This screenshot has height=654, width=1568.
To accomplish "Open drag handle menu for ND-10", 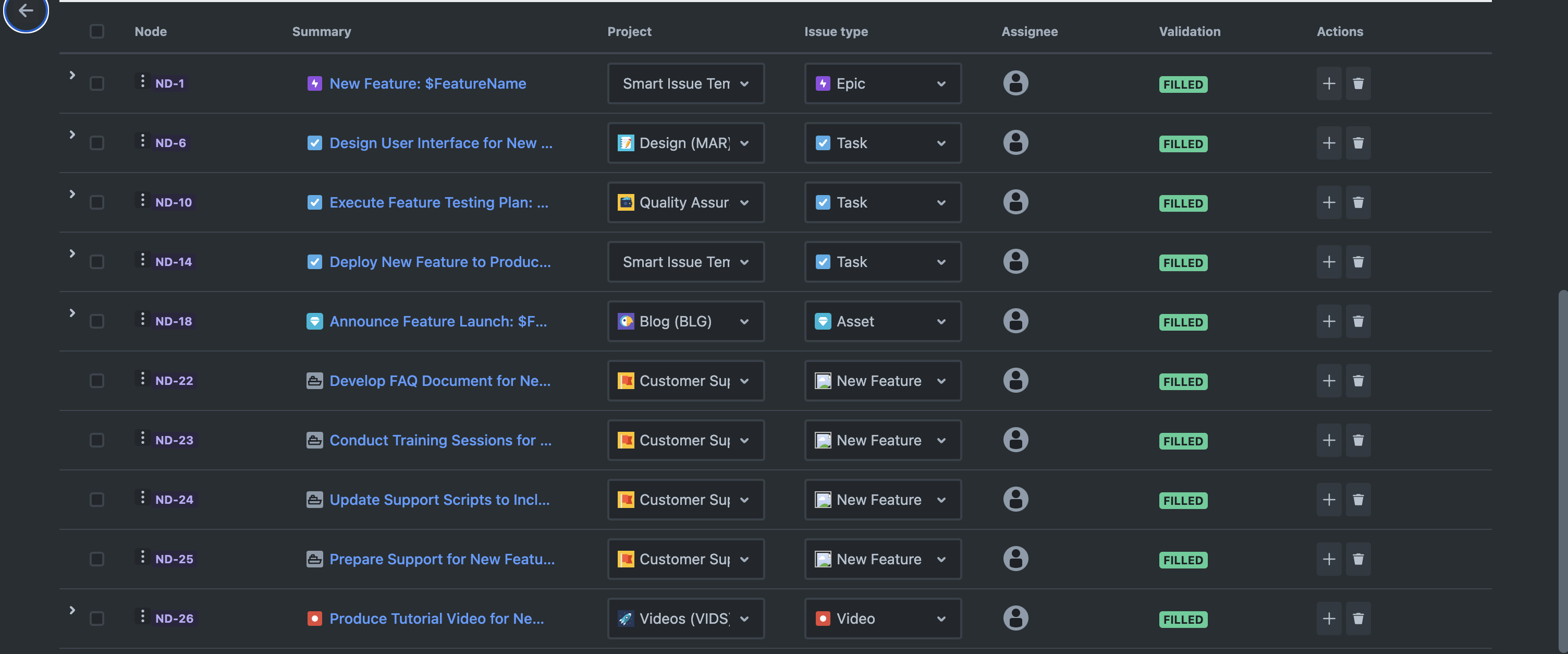I will coord(142,201).
